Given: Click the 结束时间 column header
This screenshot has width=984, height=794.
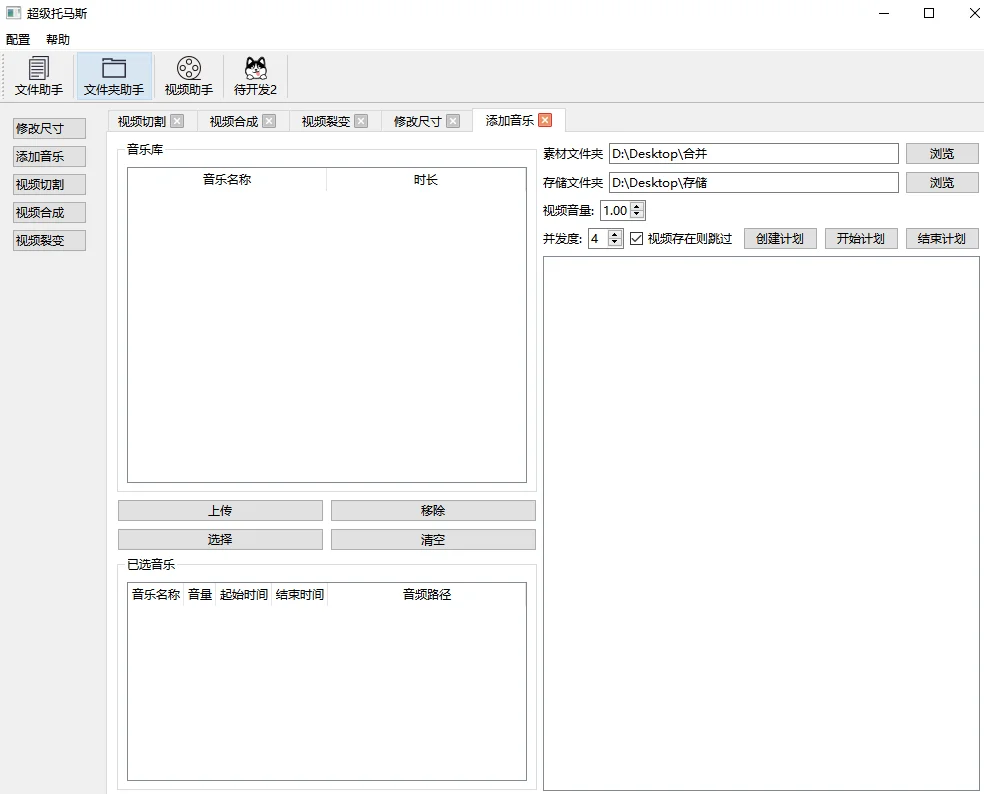Looking at the screenshot, I should [x=300, y=594].
